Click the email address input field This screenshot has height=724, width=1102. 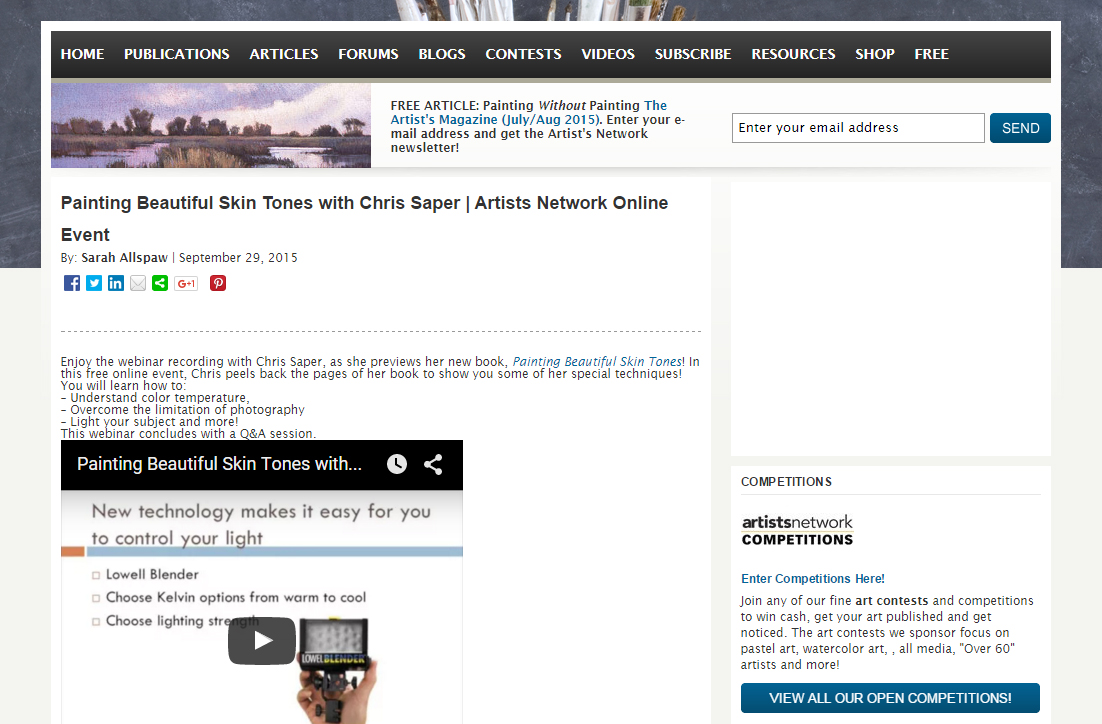(x=858, y=128)
